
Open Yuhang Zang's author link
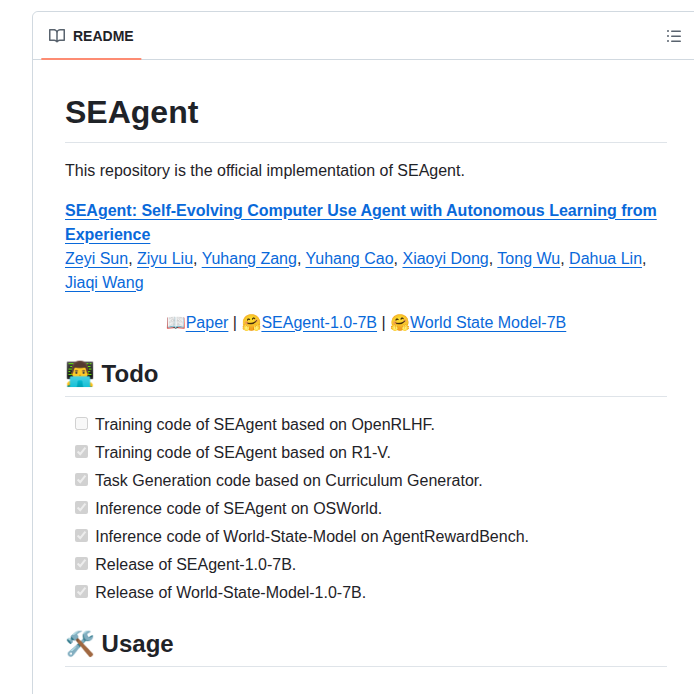(249, 258)
